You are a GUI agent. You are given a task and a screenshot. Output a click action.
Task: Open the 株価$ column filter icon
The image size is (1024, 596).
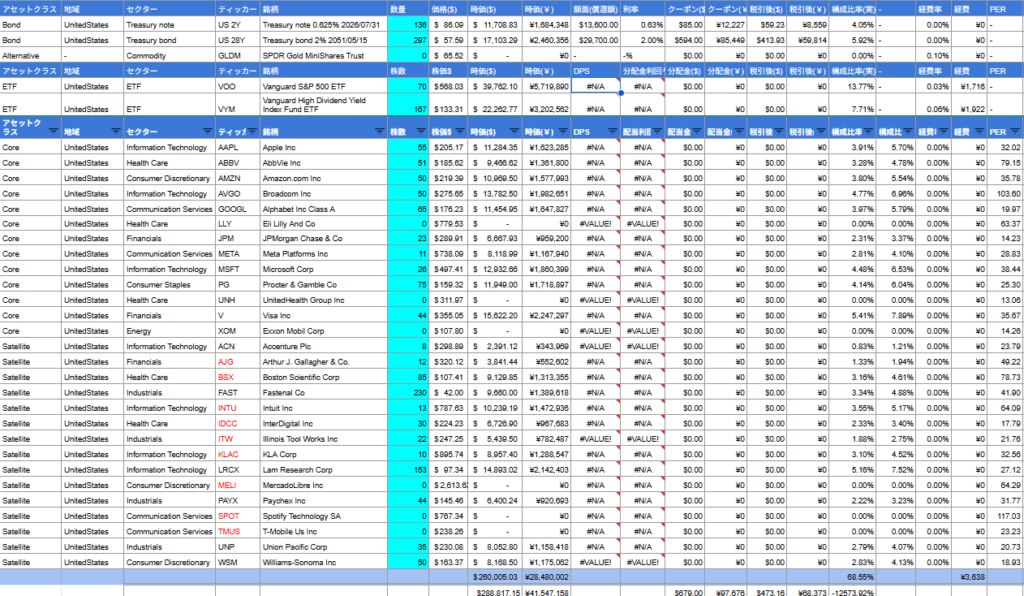click(x=460, y=131)
